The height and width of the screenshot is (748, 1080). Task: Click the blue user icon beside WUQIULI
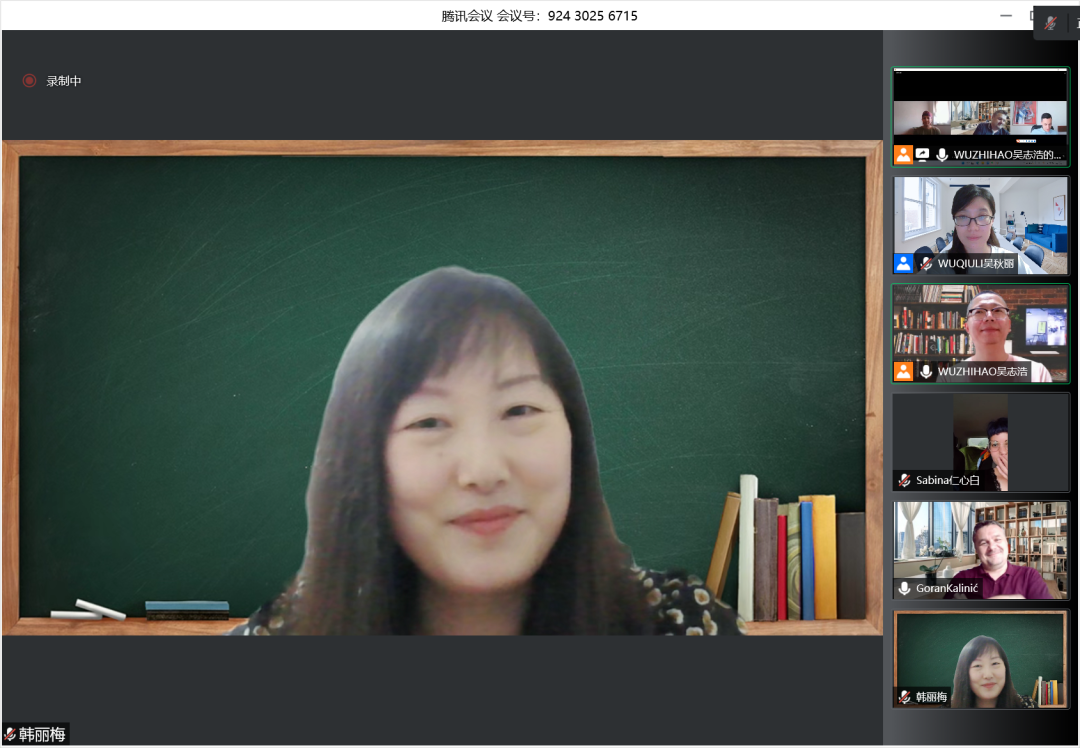click(x=904, y=264)
